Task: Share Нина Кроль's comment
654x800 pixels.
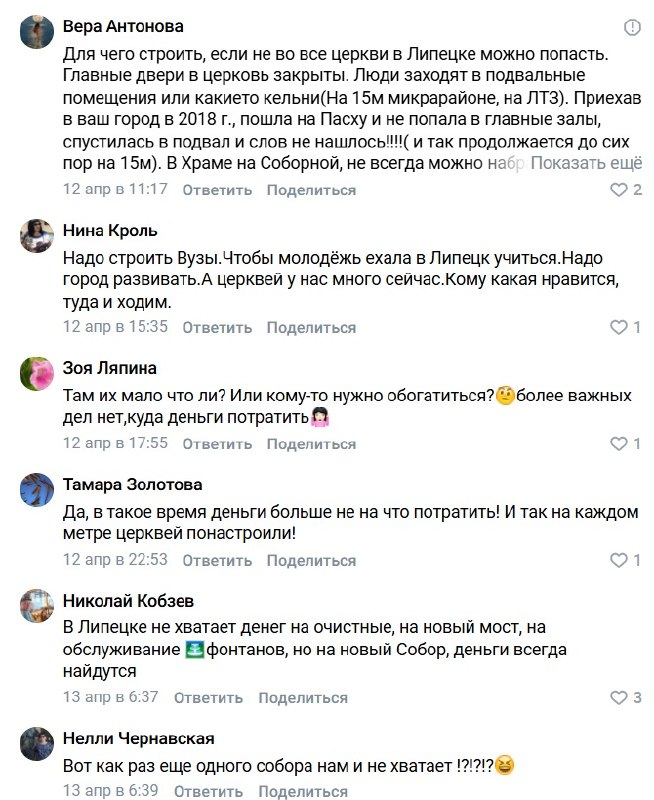Action: tap(311, 327)
